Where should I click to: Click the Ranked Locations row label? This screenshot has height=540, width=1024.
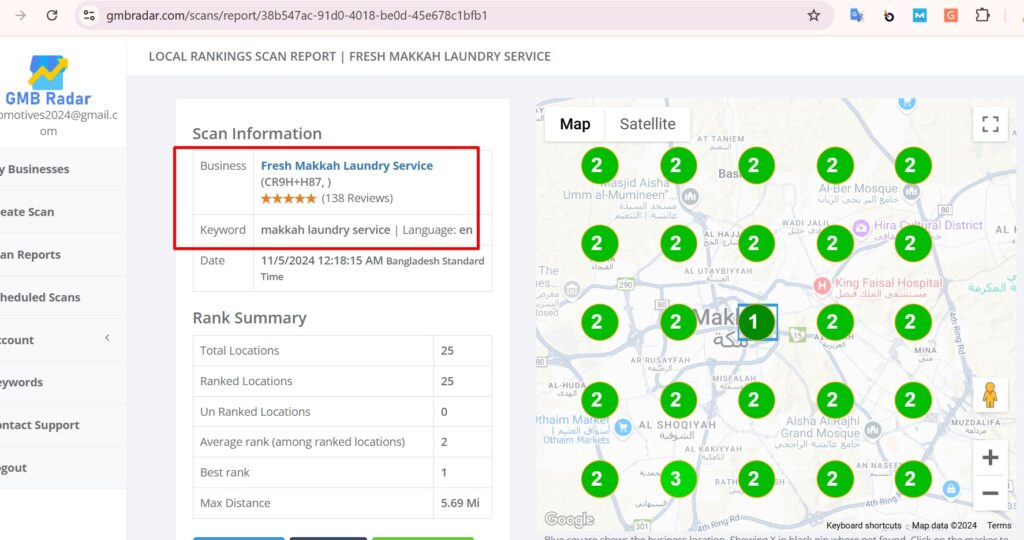246,381
